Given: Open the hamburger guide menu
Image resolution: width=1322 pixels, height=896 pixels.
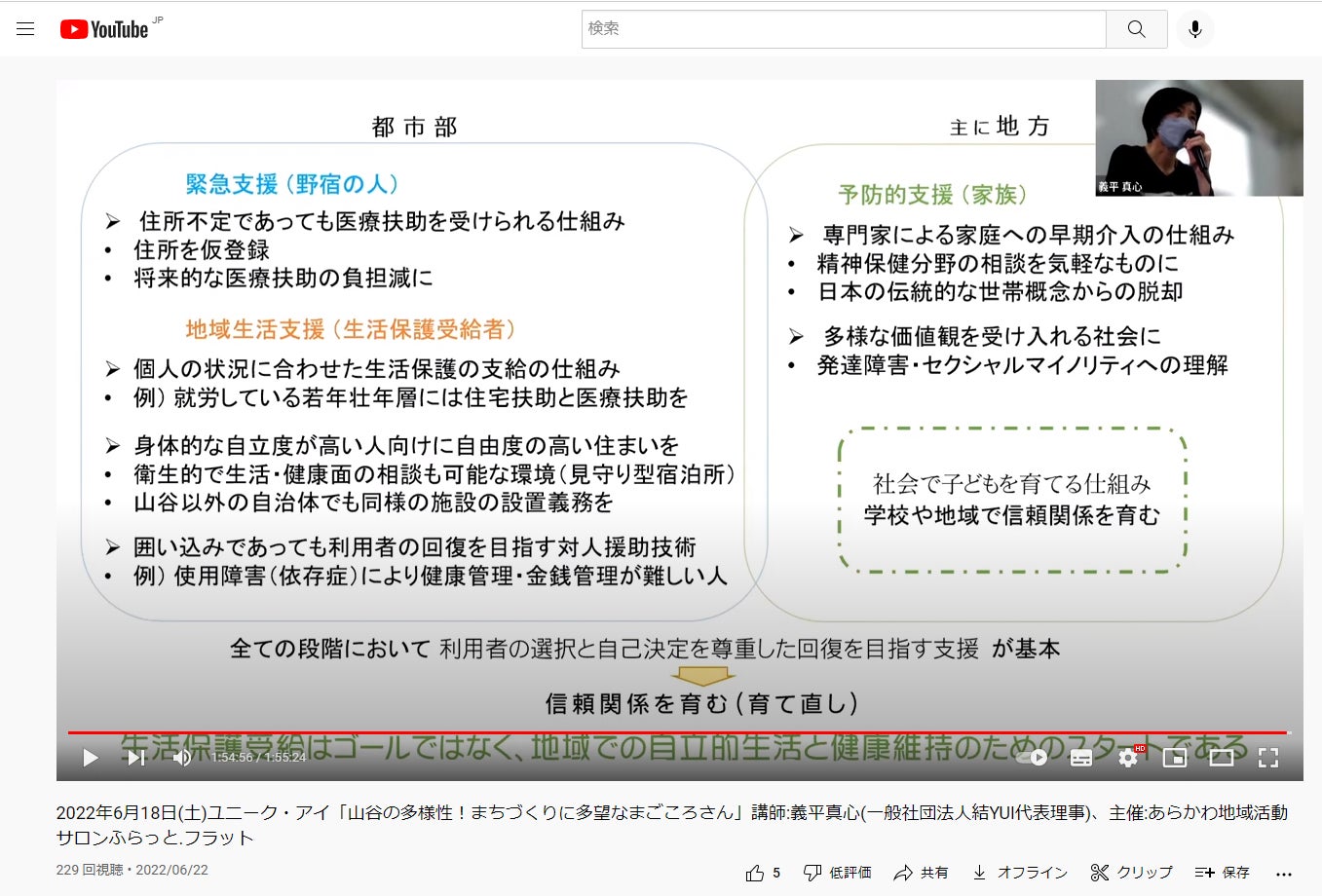Looking at the screenshot, I should coord(25,29).
